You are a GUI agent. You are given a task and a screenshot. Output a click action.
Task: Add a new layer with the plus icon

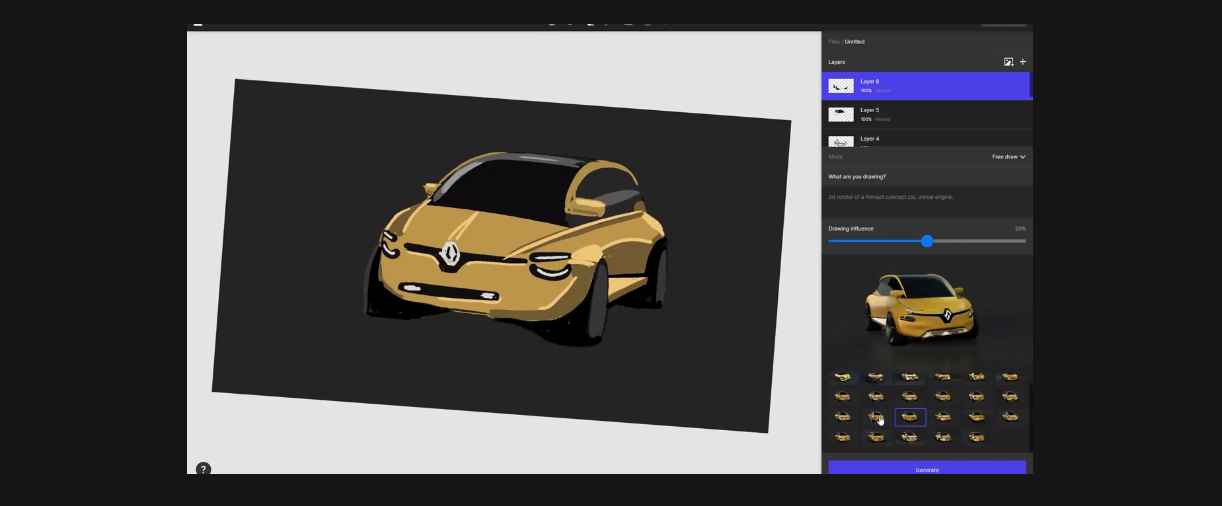point(1022,62)
